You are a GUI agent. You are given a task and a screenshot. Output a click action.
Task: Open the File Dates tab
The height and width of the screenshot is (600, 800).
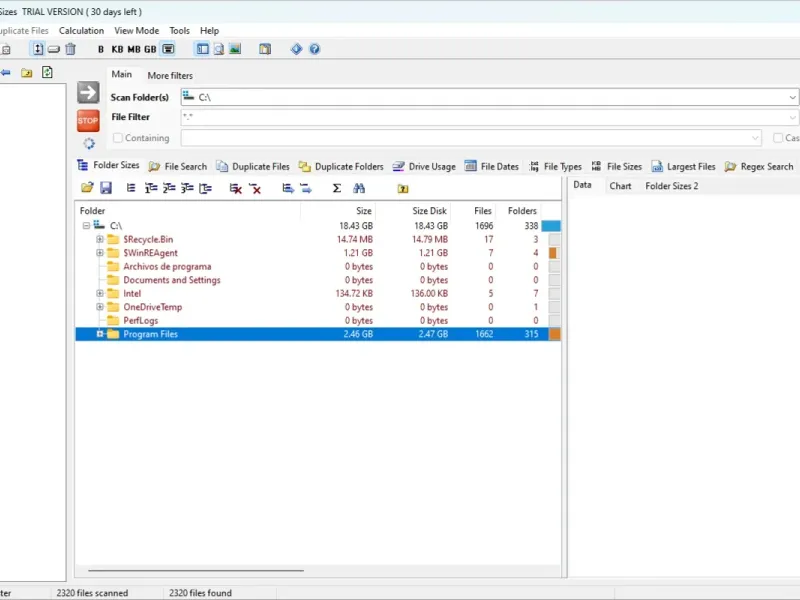(x=492, y=166)
